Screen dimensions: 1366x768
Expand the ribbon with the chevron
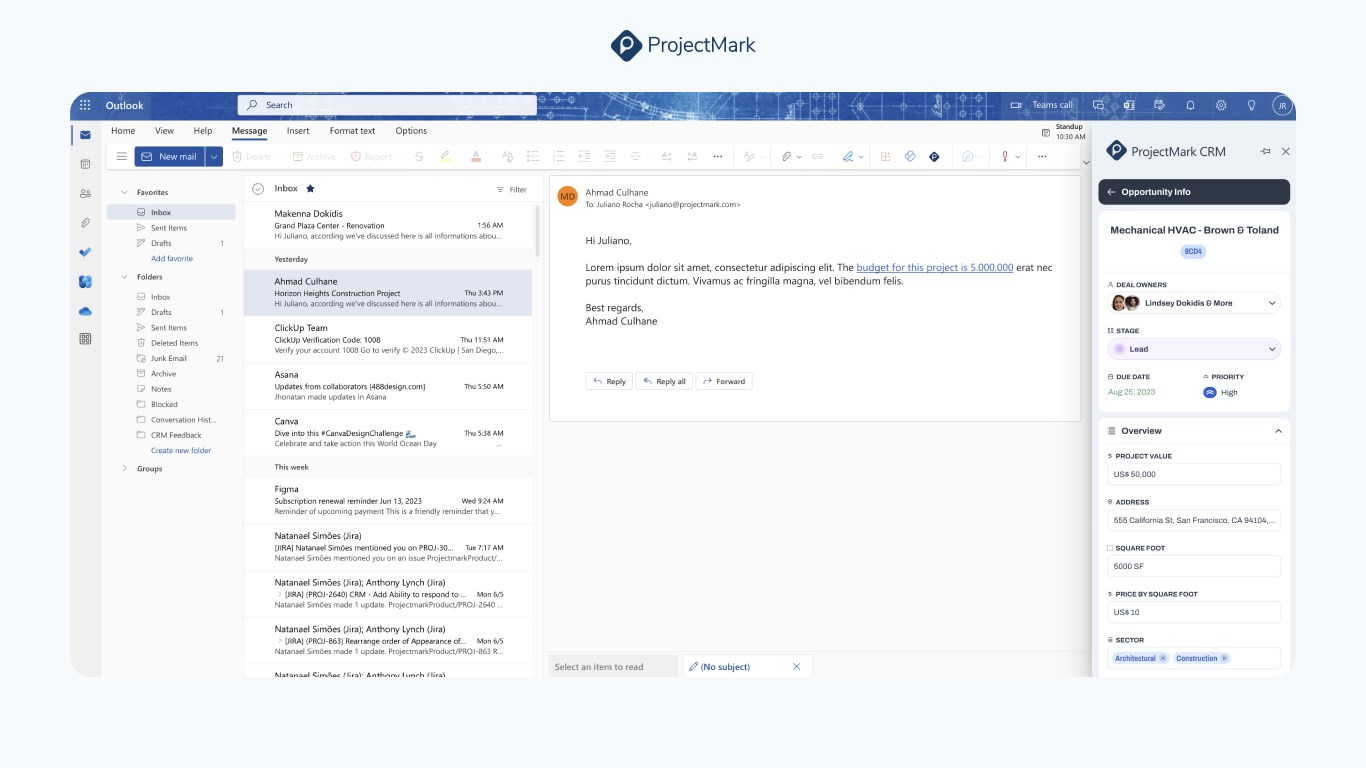coord(1086,163)
